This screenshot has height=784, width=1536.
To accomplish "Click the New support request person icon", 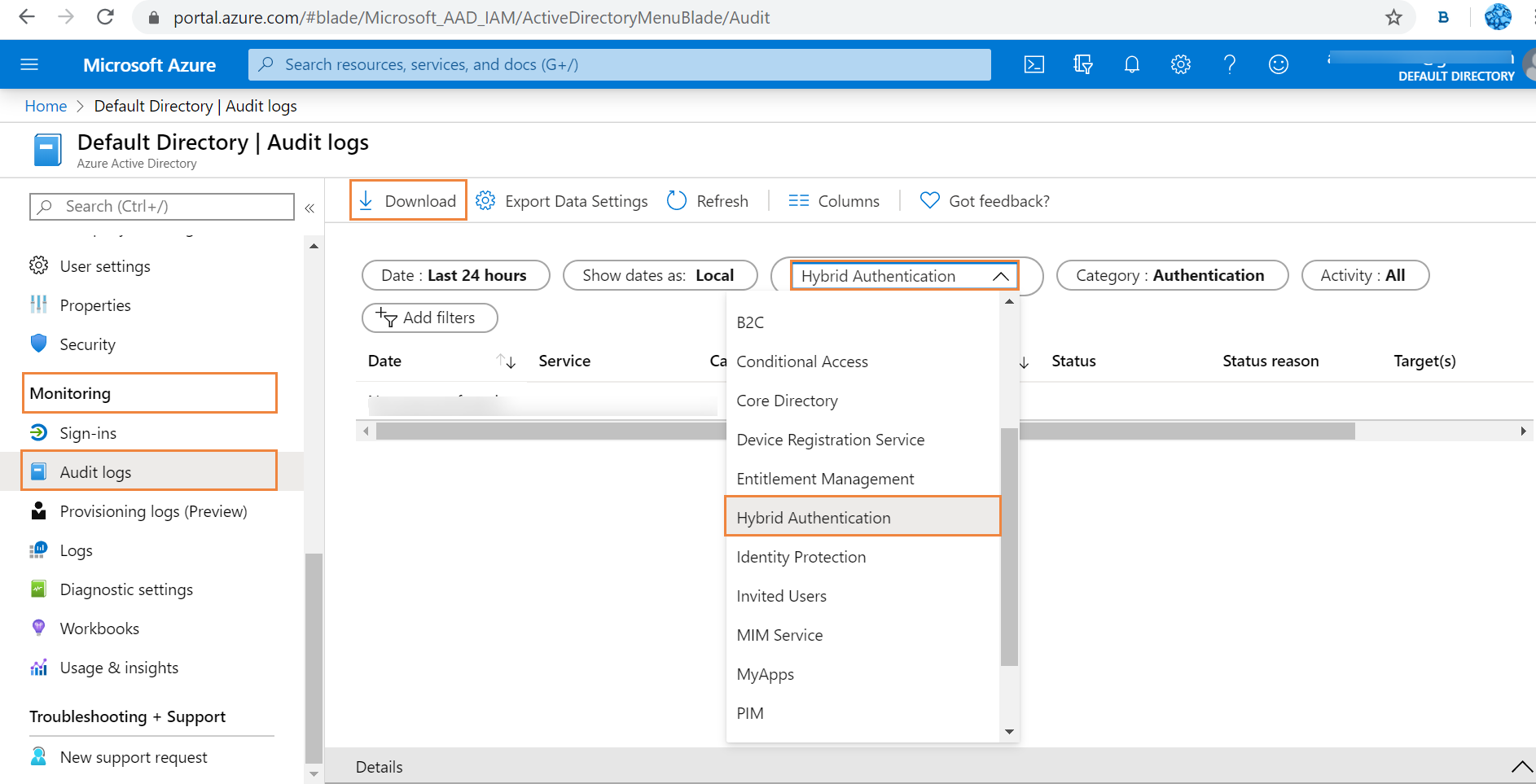I will (x=38, y=756).
